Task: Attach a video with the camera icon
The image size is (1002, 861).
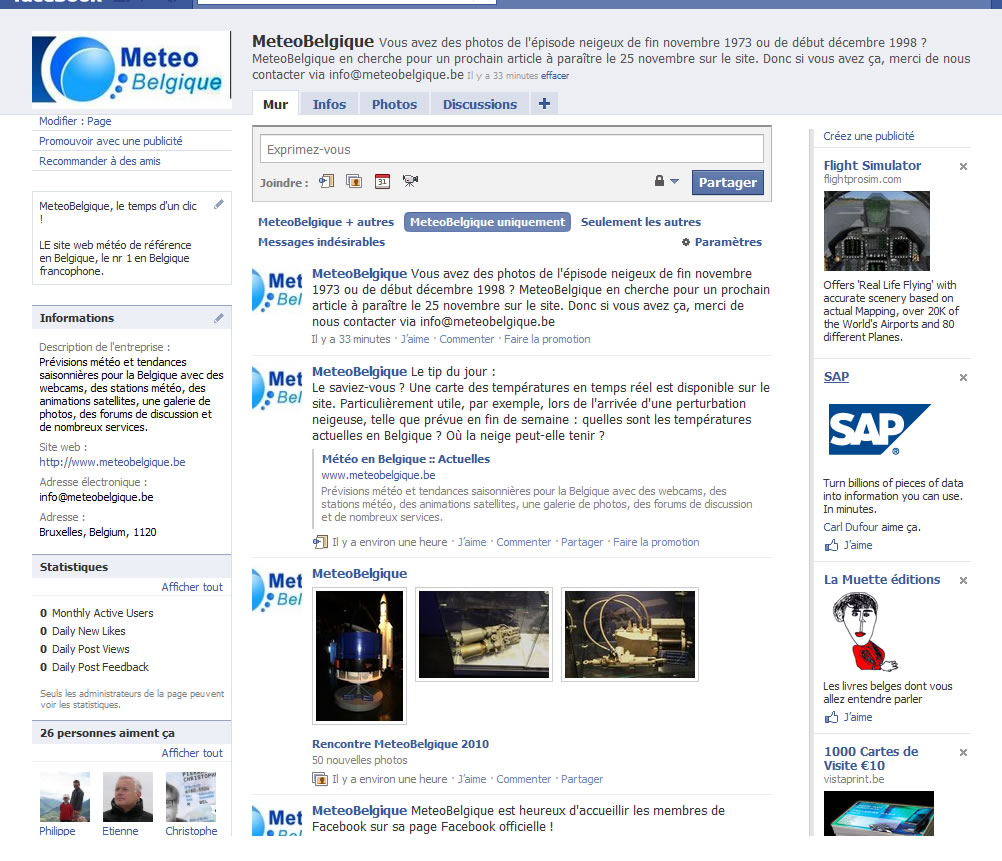Action: [x=410, y=182]
